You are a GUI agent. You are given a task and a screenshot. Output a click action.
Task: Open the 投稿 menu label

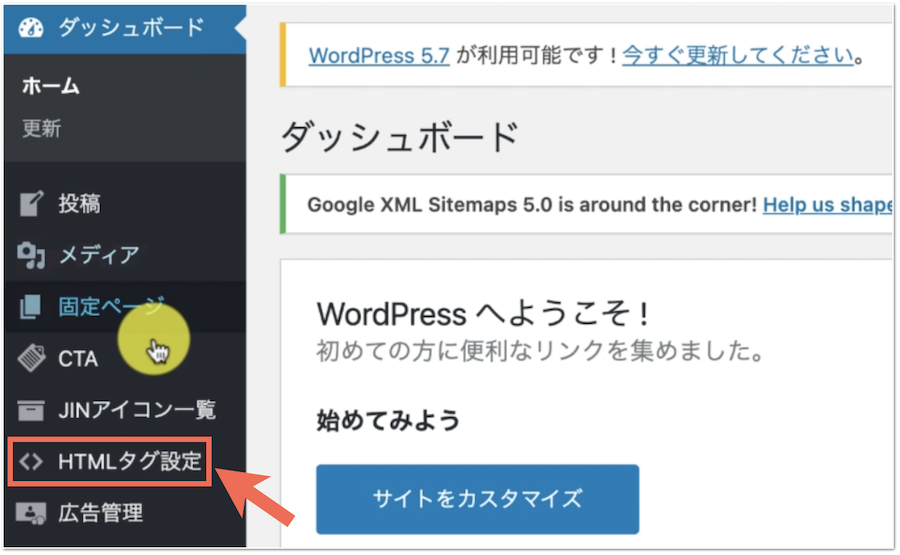(x=79, y=205)
